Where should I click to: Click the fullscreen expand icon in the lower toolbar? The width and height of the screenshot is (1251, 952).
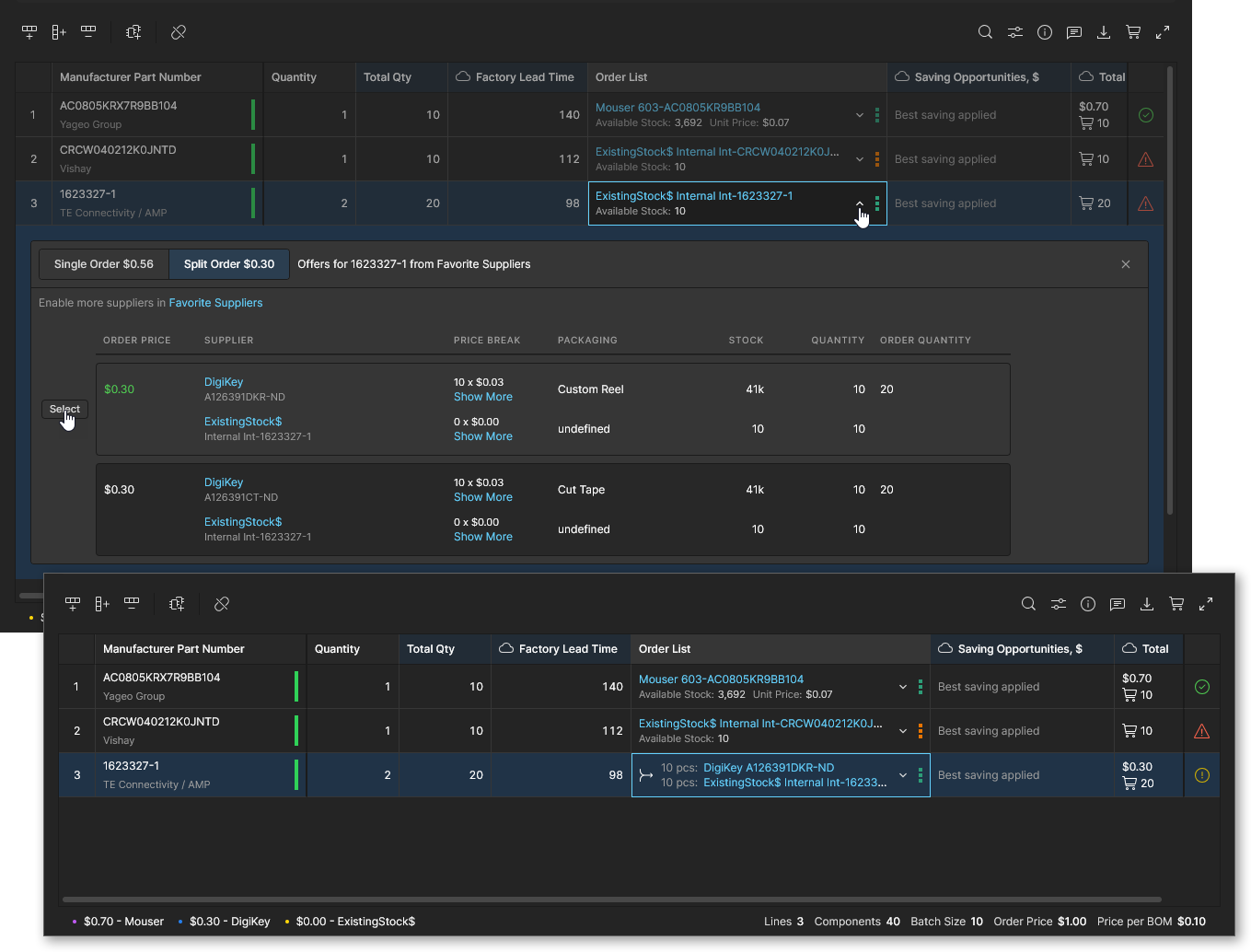click(x=1206, y=604)
